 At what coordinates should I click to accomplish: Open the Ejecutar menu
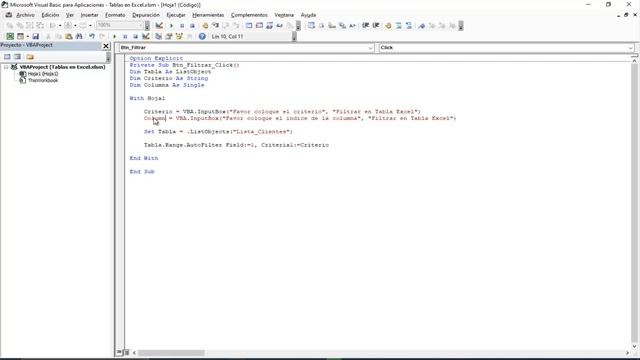pos(176,15)
